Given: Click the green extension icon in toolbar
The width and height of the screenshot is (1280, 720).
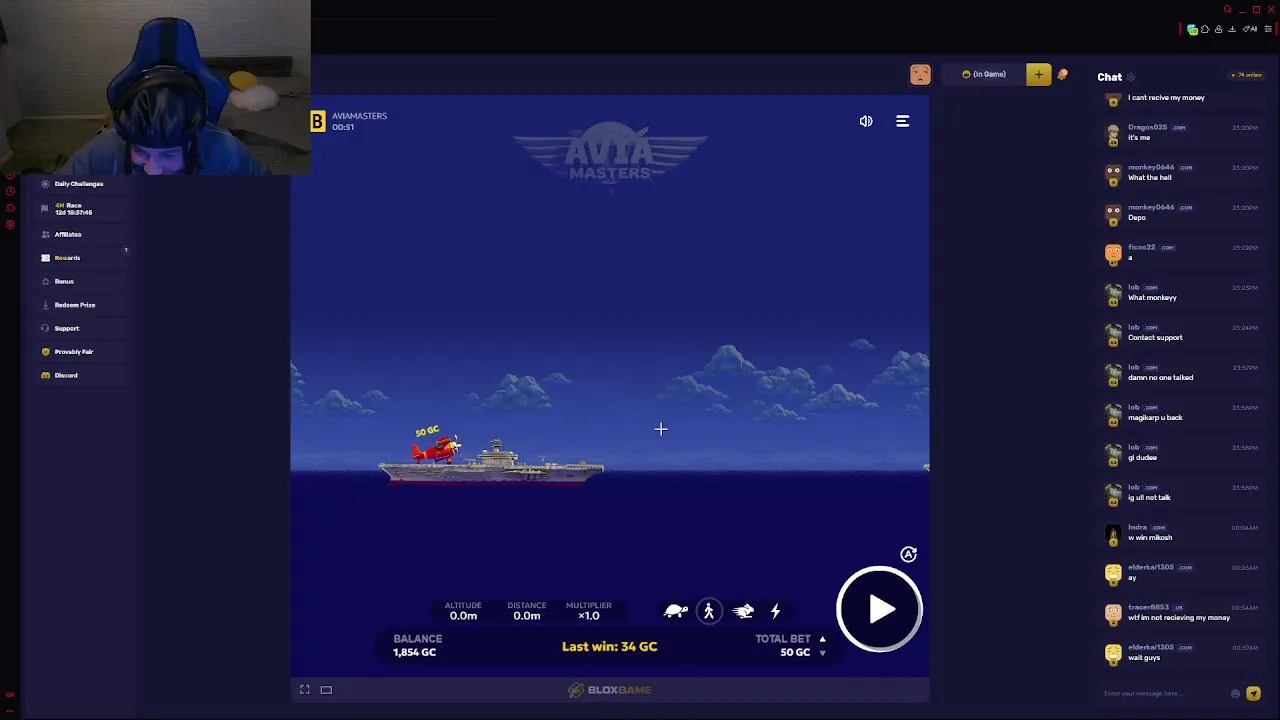Looking at the screenshot, I should pos(1192,30).
